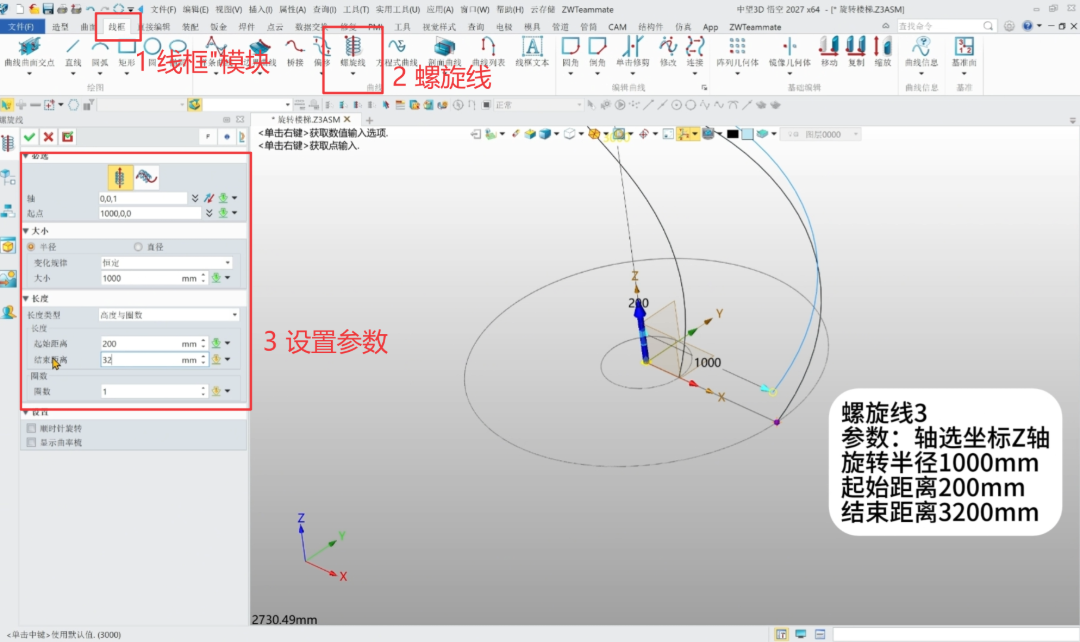Confirm helix with green checkmark
Screen dimensions: 1080x642
(x=29, y=137)
